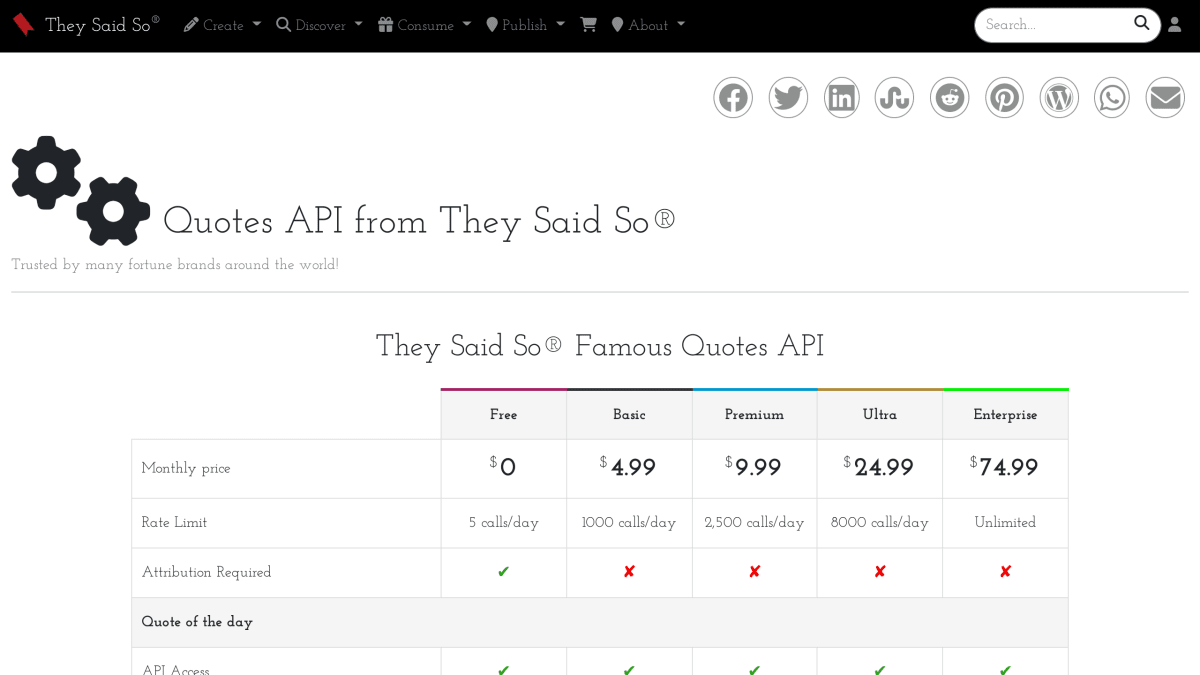
Task: Click the $9.99 monthly price
Action: click(x=753, y=467)
